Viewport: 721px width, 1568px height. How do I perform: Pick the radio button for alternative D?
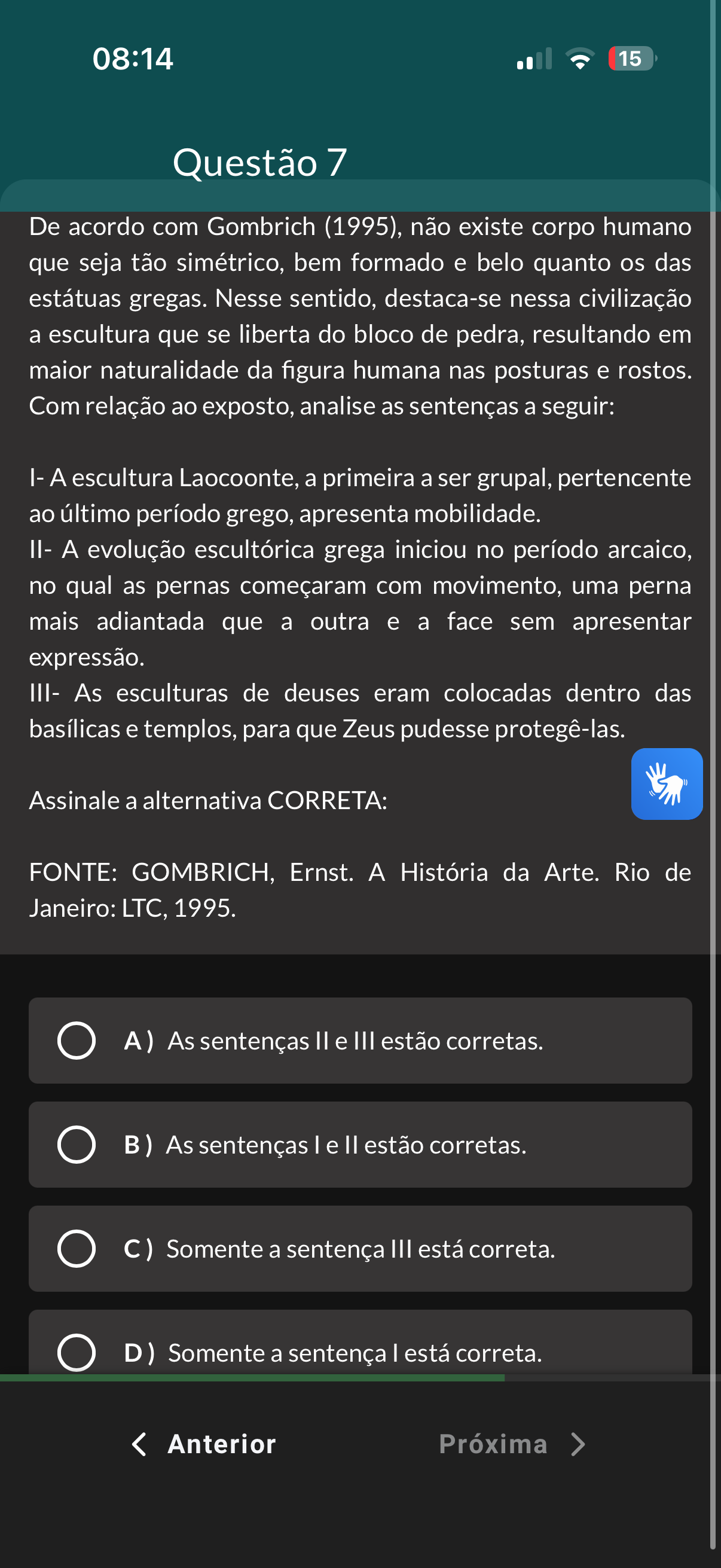(x=77, y=1352)
